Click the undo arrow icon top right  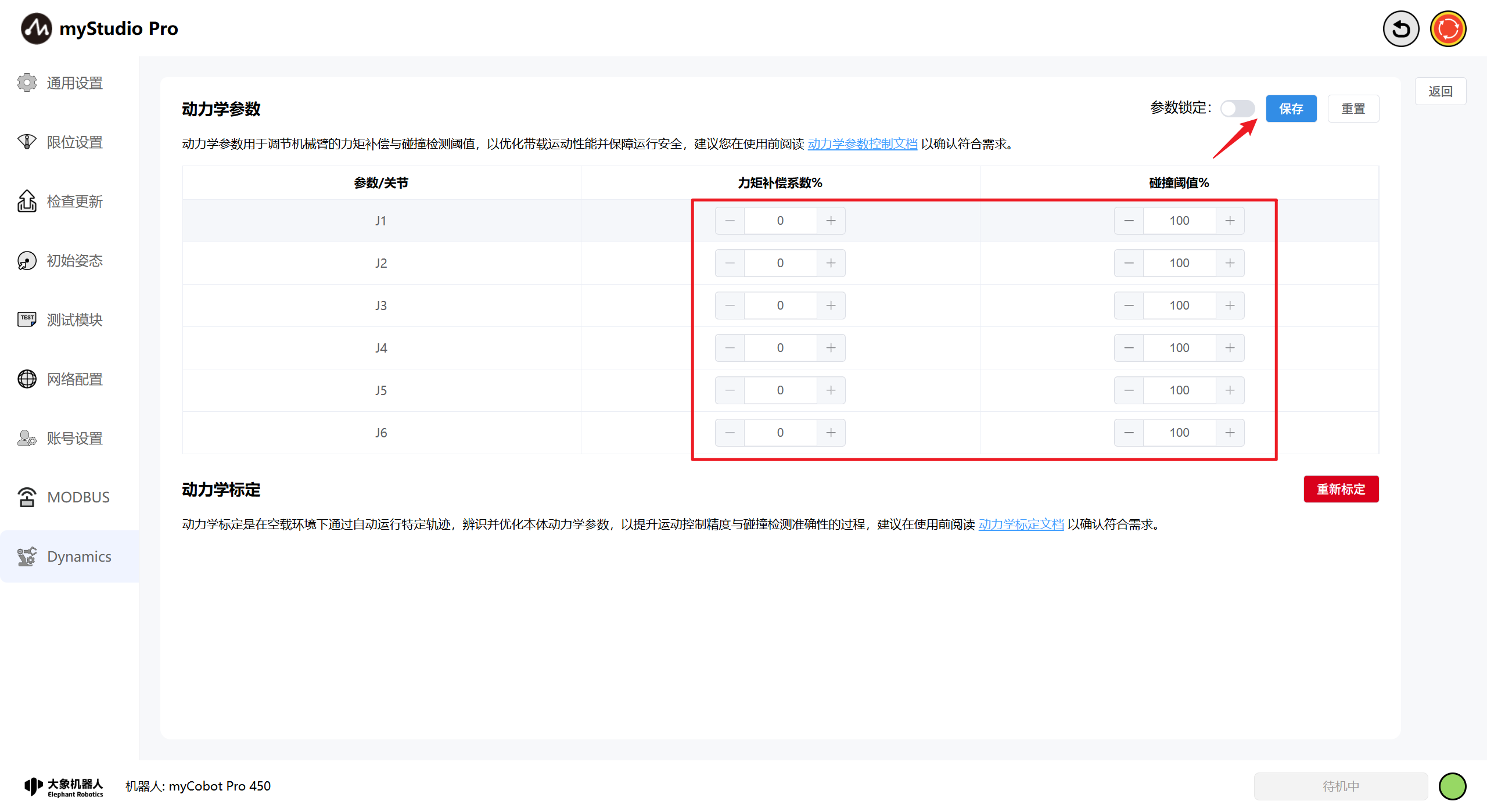point(1400,28)
